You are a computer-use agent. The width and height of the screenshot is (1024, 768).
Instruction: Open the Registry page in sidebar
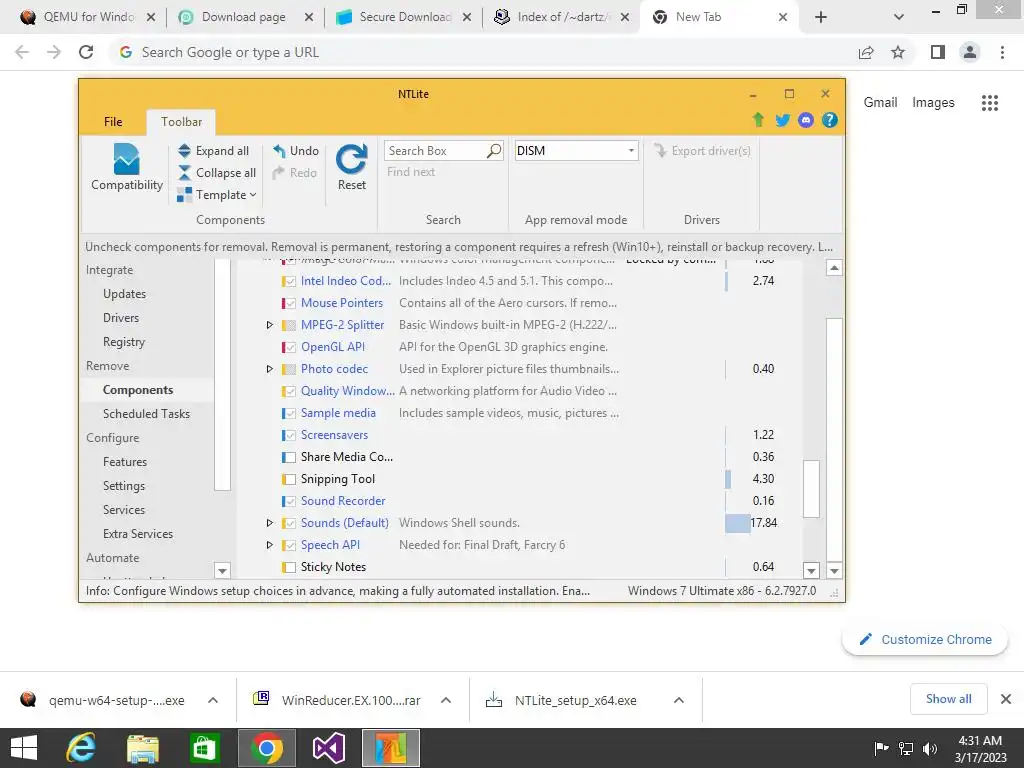(123, 342)
